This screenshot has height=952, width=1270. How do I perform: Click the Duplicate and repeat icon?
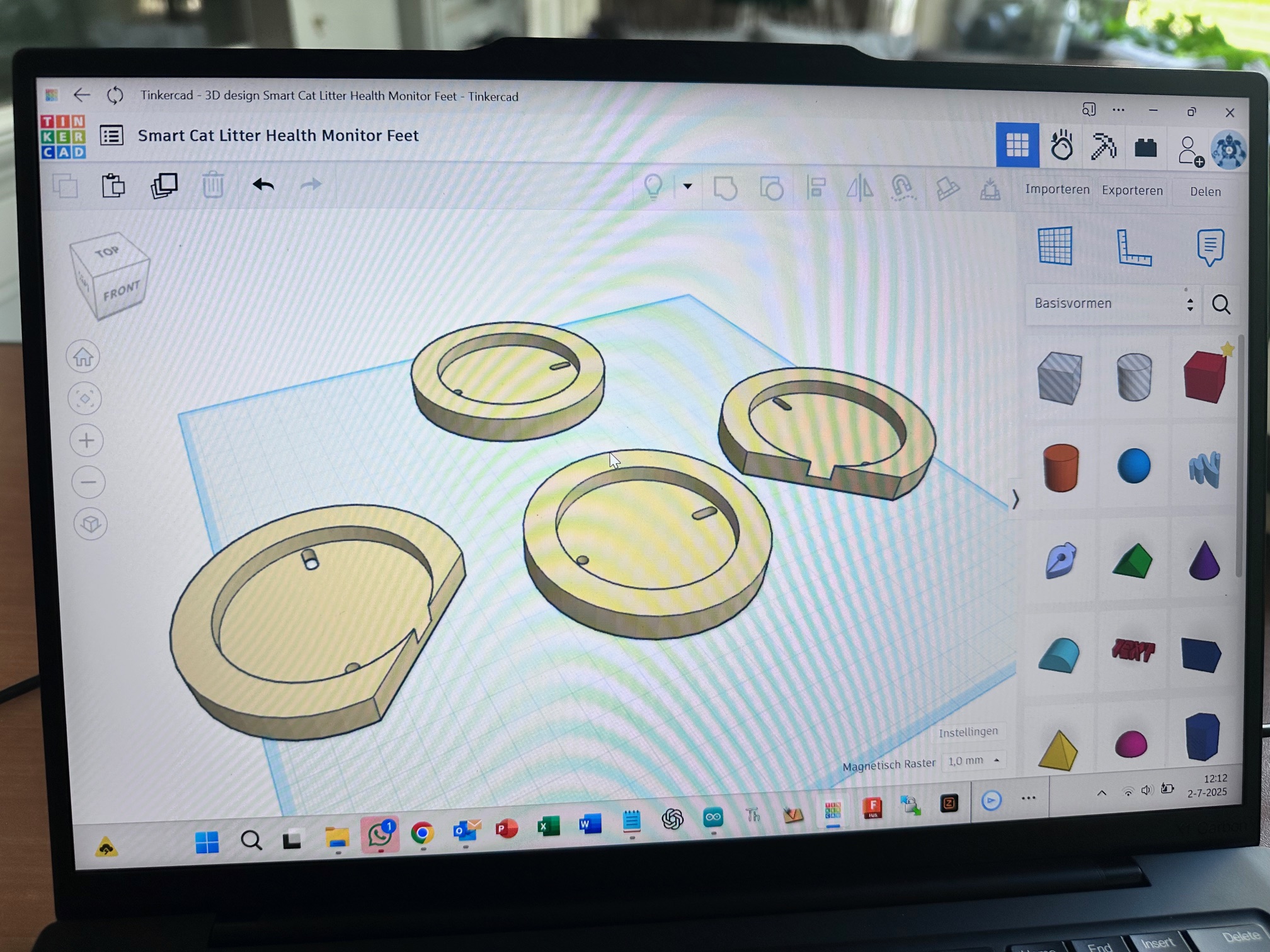(x=164, y=186)
